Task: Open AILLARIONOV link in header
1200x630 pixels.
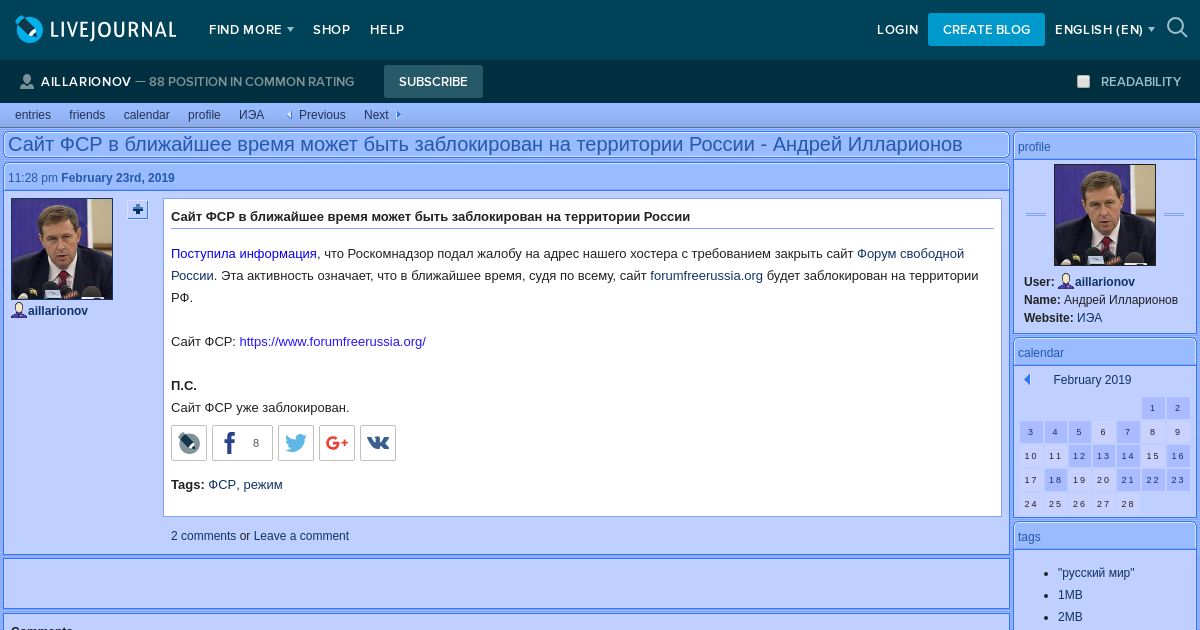Action: click(x=86, y=82)
